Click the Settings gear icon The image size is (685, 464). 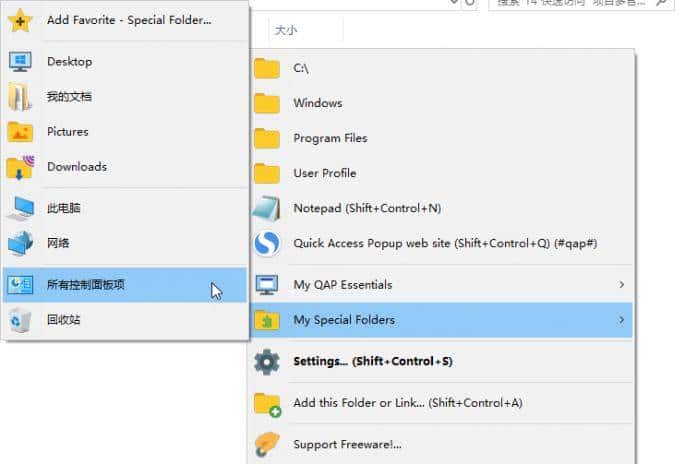pyautogui.click(x=267, y=361)
